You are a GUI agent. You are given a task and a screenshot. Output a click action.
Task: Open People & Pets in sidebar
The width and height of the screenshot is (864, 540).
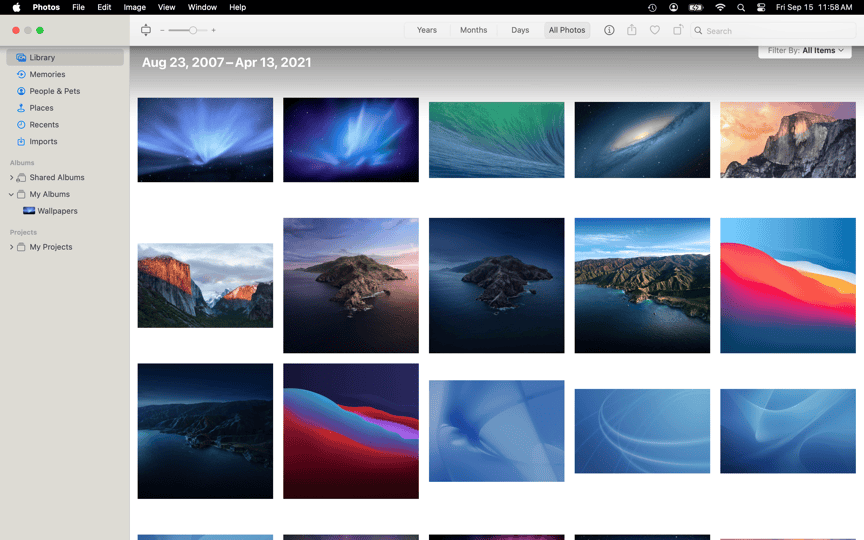coord(65,91)
